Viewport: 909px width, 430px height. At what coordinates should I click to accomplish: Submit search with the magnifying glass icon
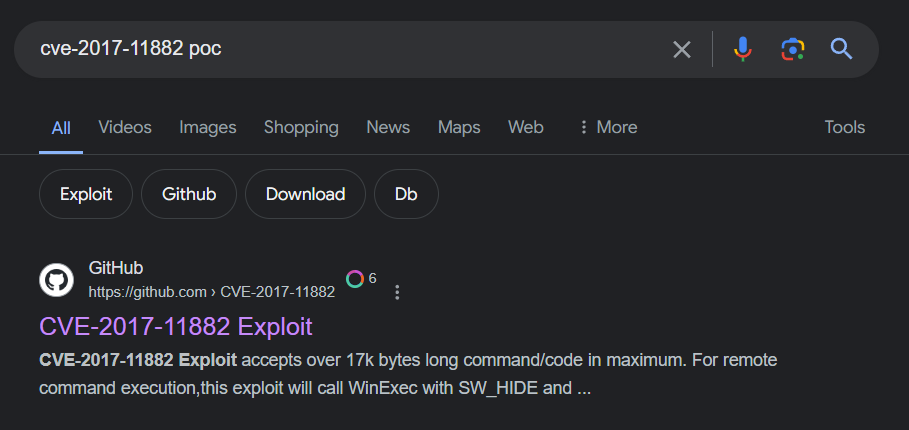click(x=841, y=49)
